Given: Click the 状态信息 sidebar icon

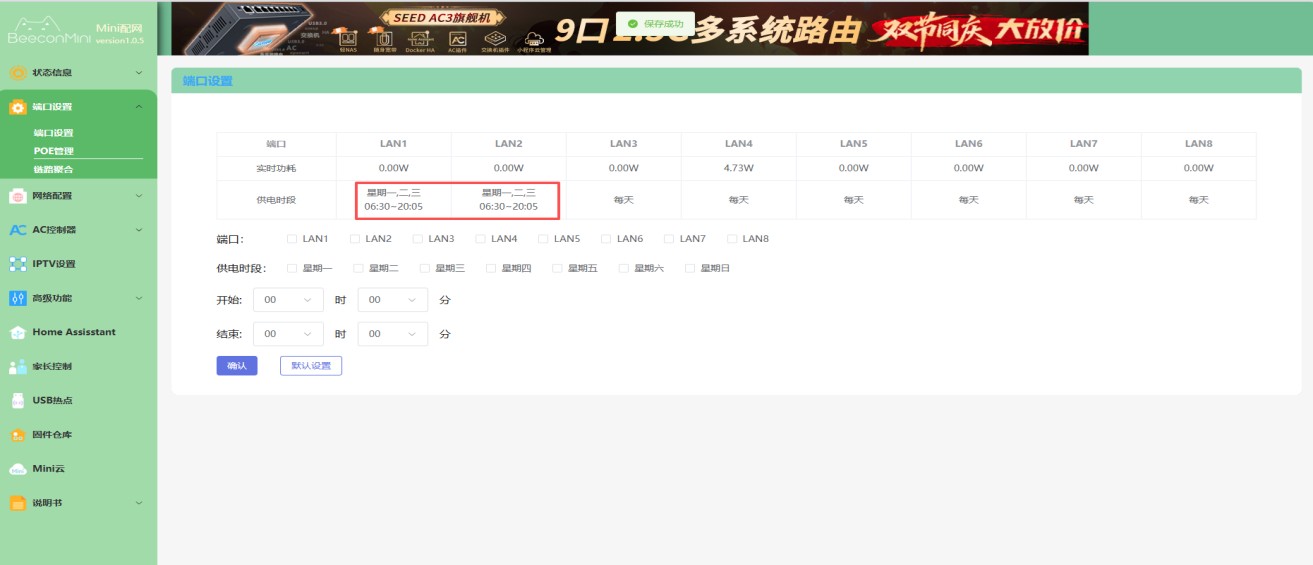Looking at the screenshot, I should [x=17, y=73].
